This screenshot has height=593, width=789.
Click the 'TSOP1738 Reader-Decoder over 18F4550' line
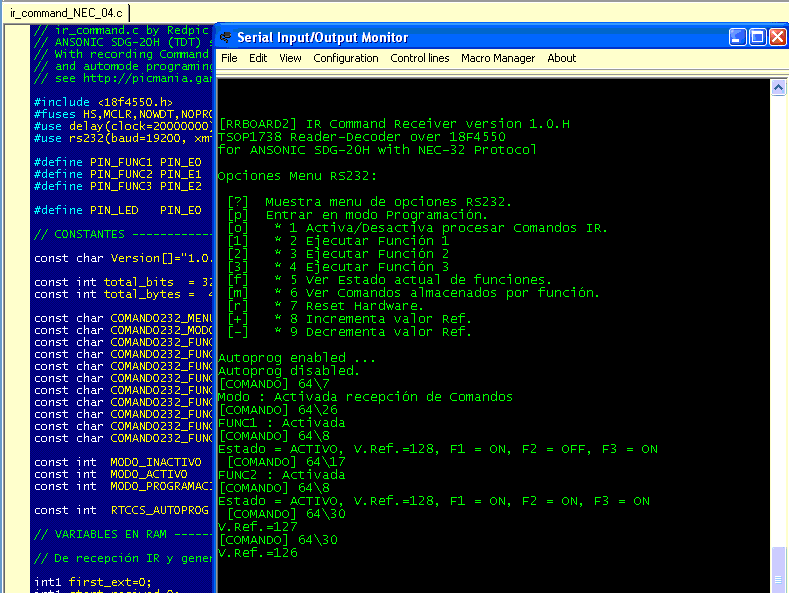362,137
